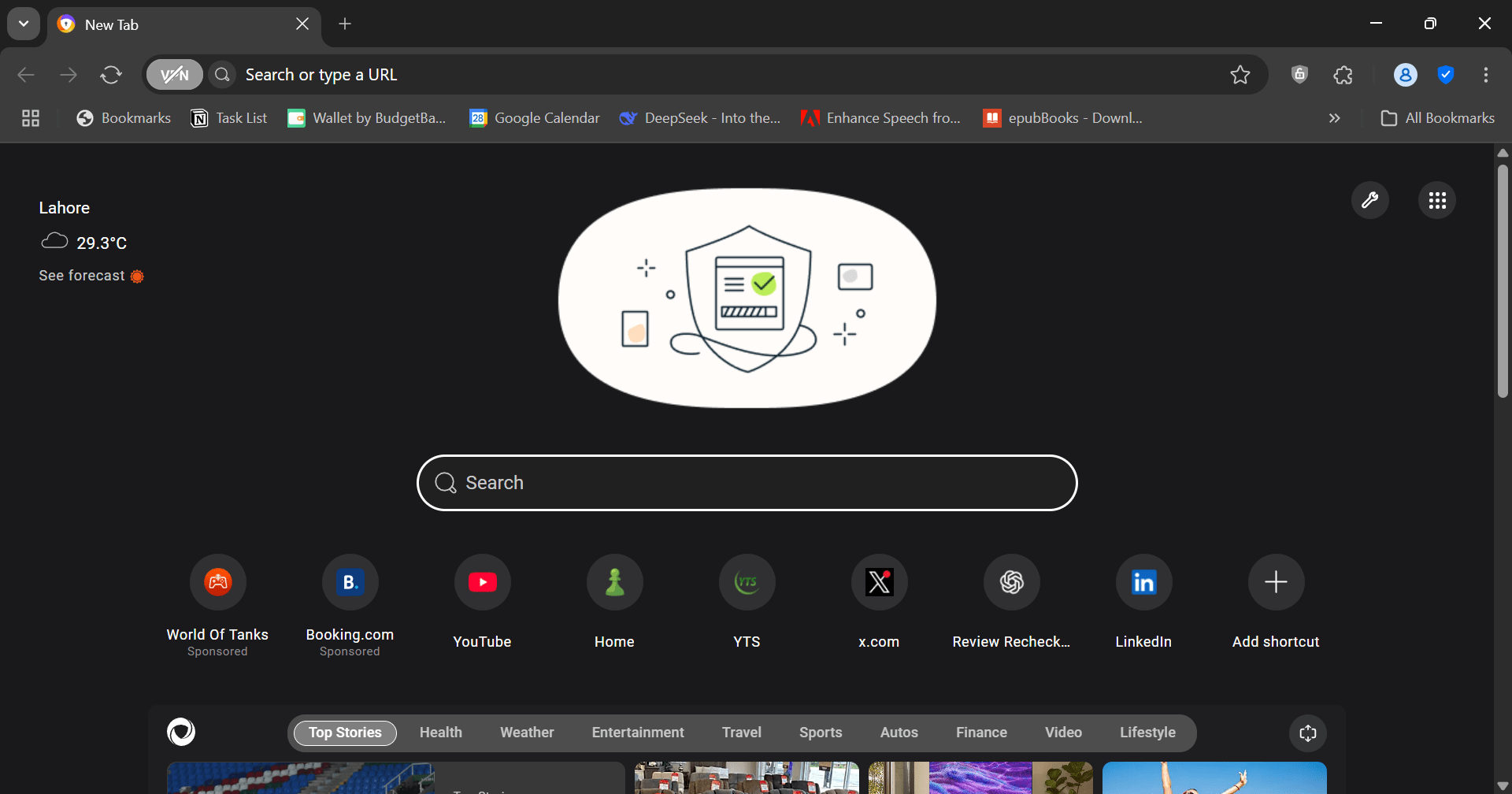Open the stadium news thumbnail

point(301,778)
